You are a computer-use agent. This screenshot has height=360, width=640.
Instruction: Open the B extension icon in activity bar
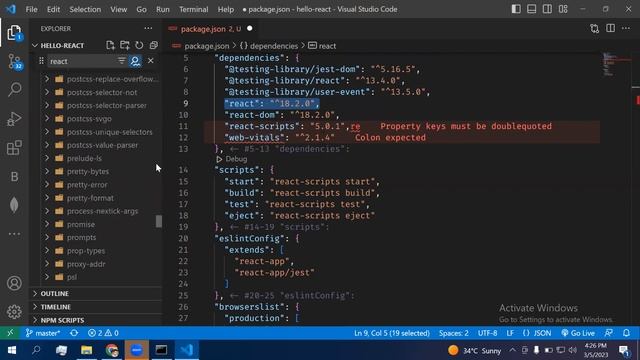[14, 176]
